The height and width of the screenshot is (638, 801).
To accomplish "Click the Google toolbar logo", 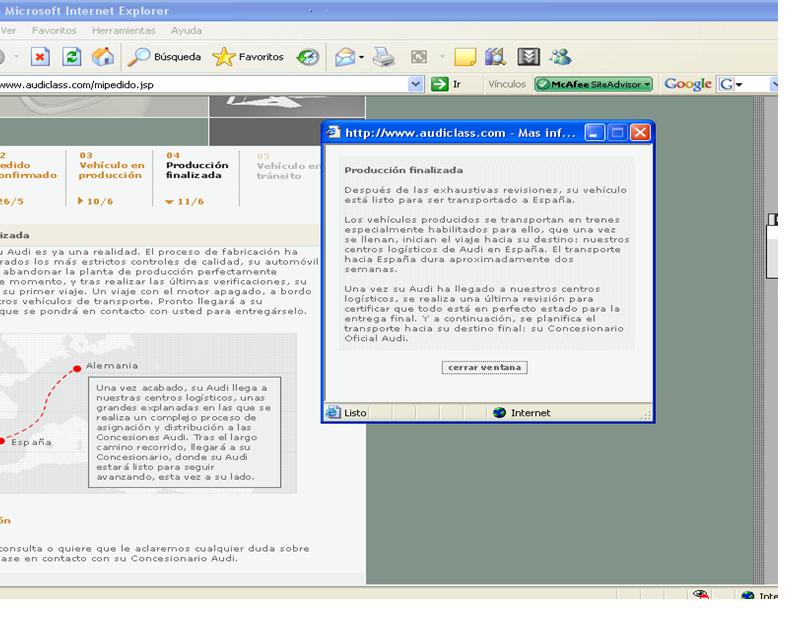I will (688, 84).
